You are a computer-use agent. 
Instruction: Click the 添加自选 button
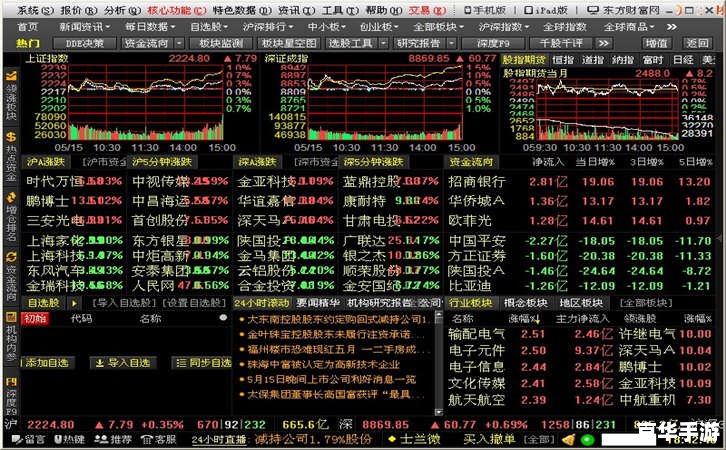pyautogui.click(x=46, y=363)
